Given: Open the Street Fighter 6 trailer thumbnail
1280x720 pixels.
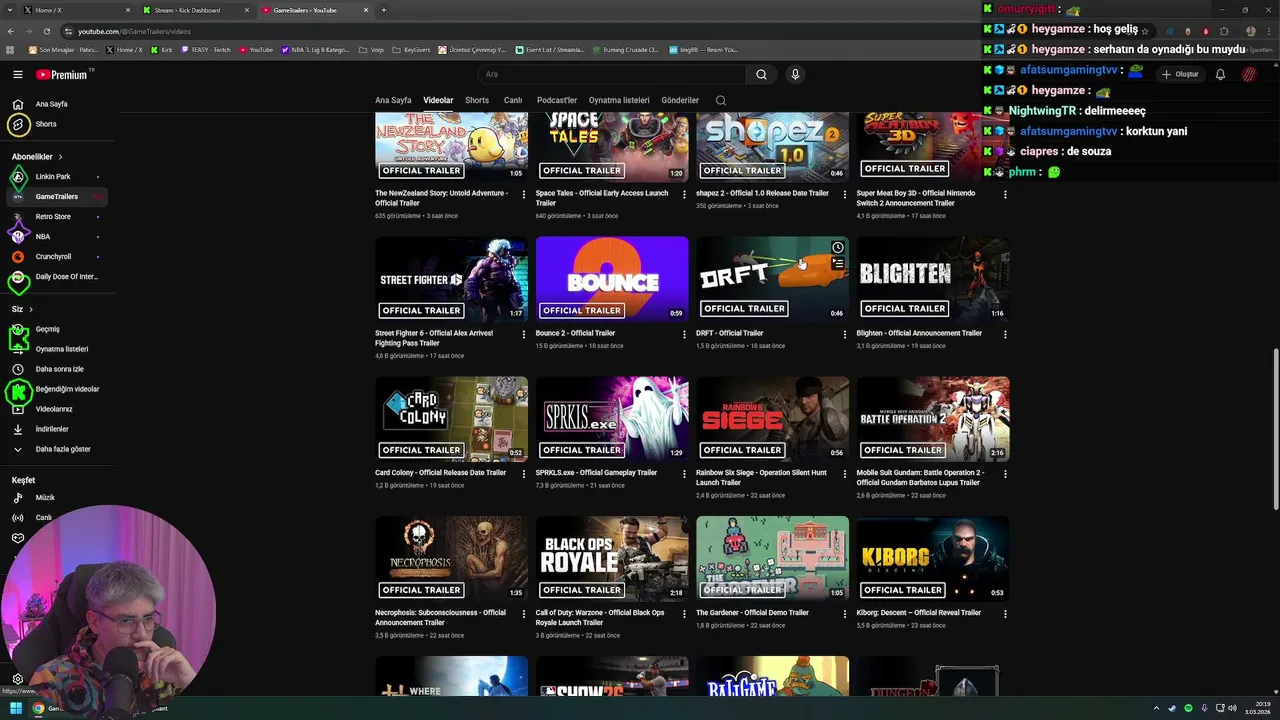Looking at the screenshot, I should [451, 279].
